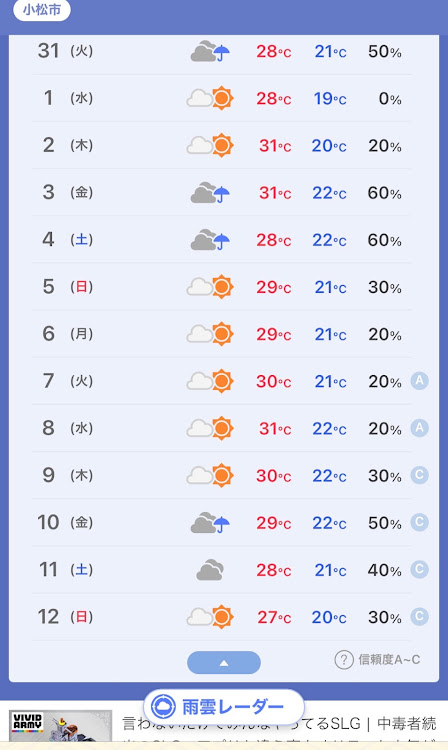The height and width of the screenshot is (750, 448).
Task: Tap the rain icon on 3 (金)
Action: 210,193
